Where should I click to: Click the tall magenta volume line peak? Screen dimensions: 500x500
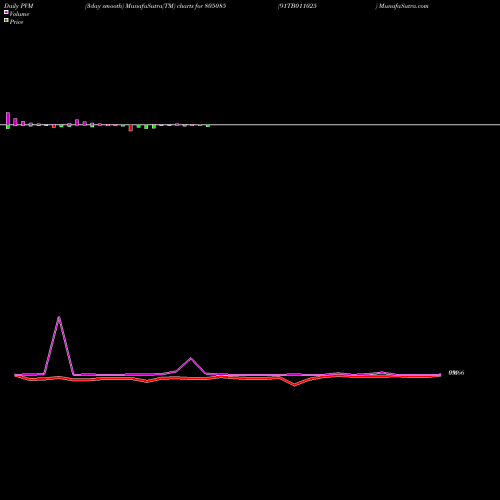pos(59,317)
